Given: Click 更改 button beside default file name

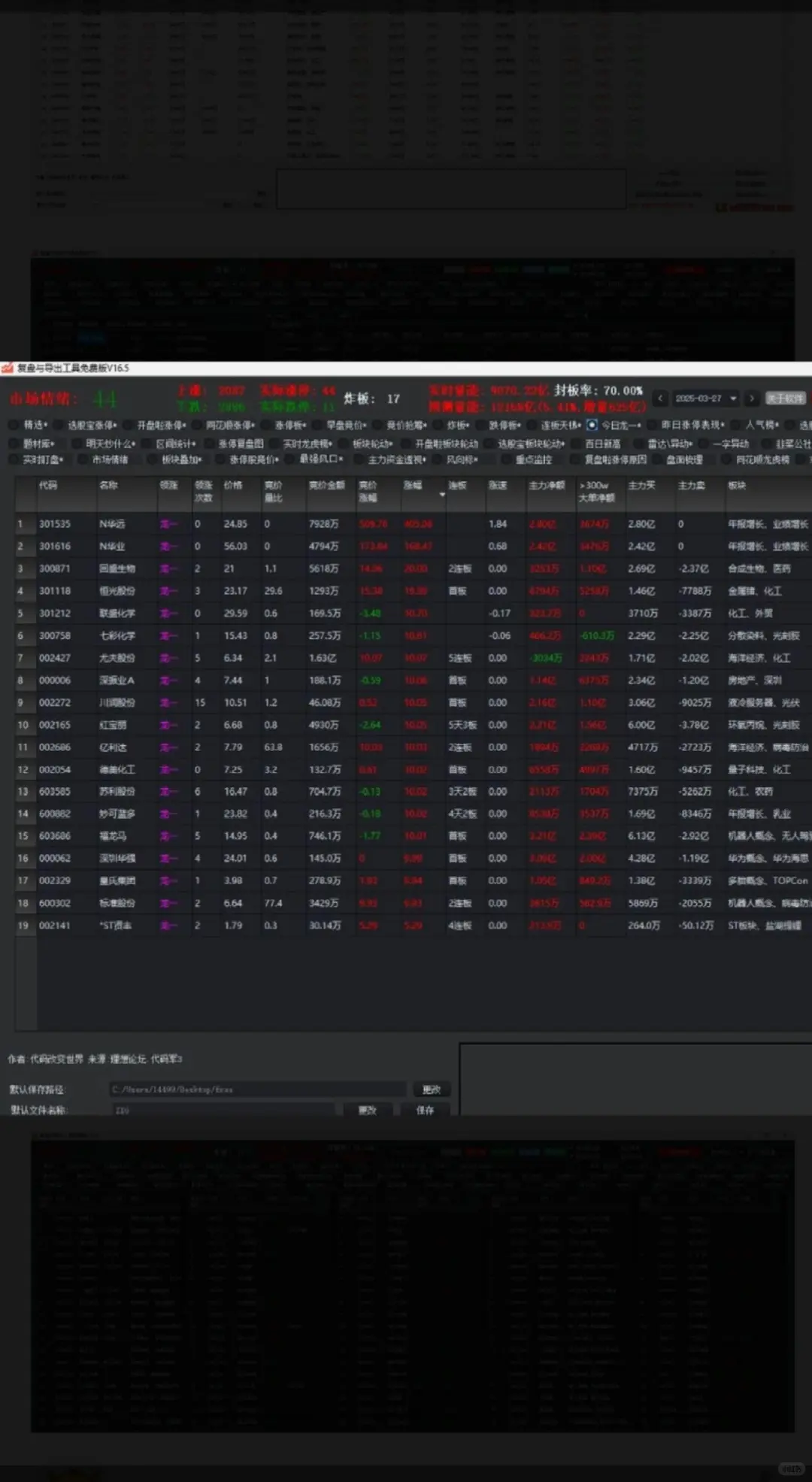Looking at the screenshot, I should (x=367, y=1110).
